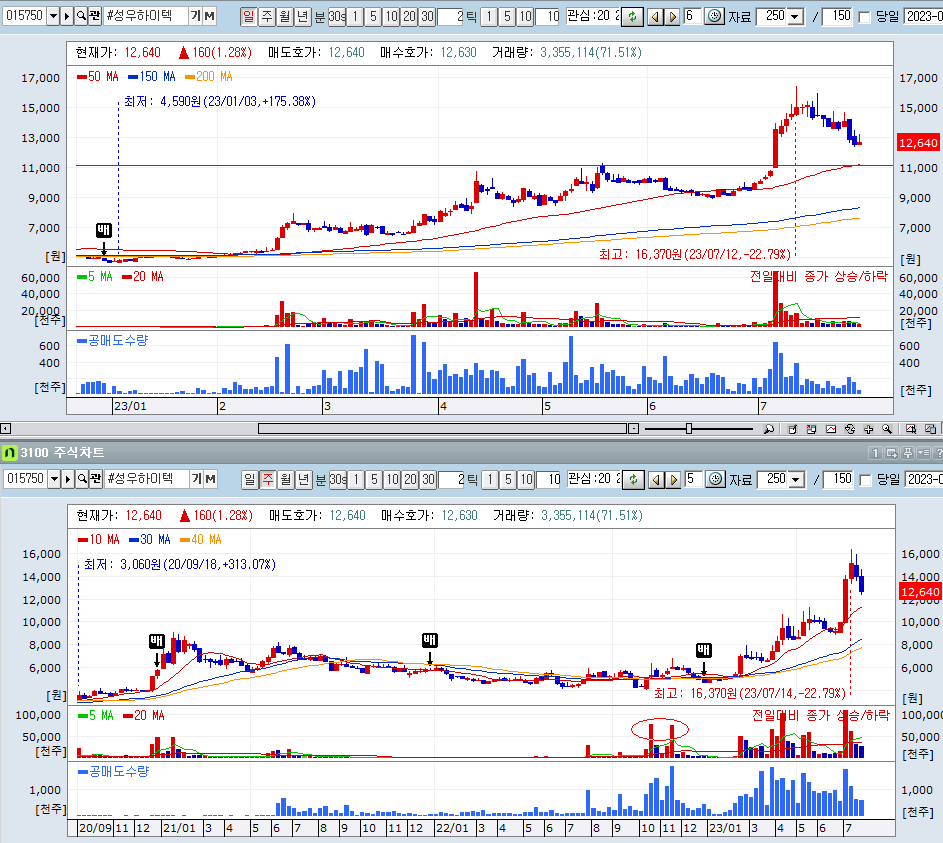Image resolution: width=943 pixels, height=843 pixels.
Task: Select the 10 minute button in the lower toolbar
Action: click(x=393, y=479)
